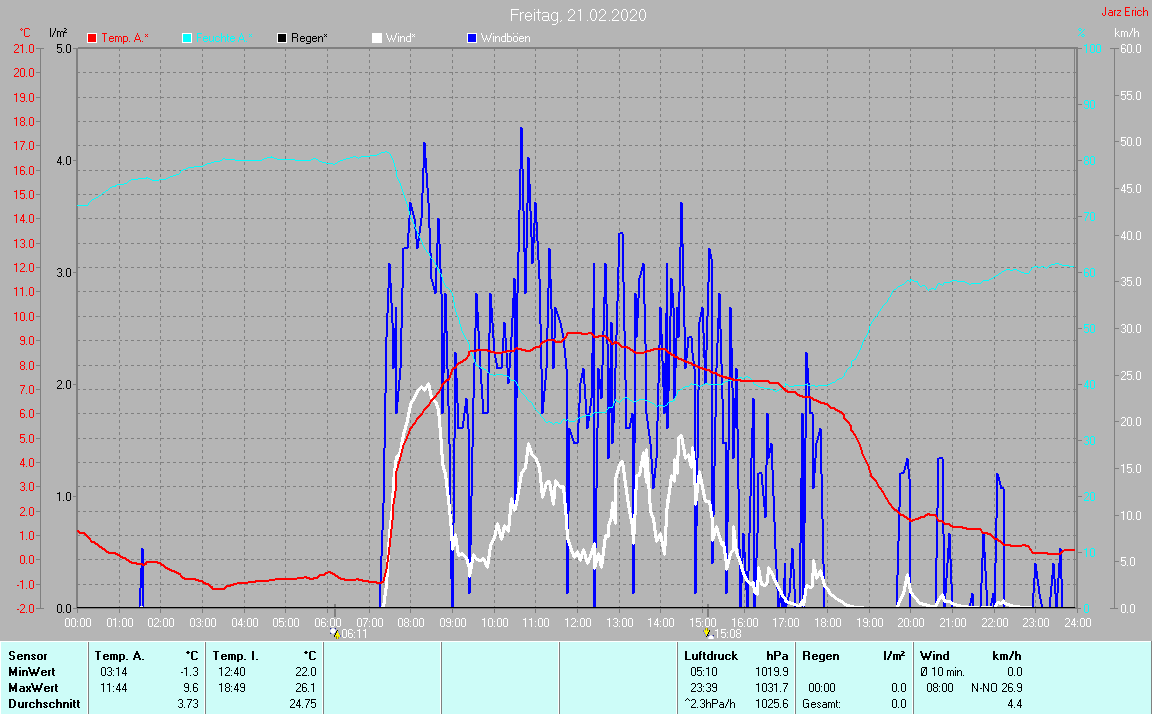Click the maximum outside temperature value 9.6

click(x=191, y=688)
